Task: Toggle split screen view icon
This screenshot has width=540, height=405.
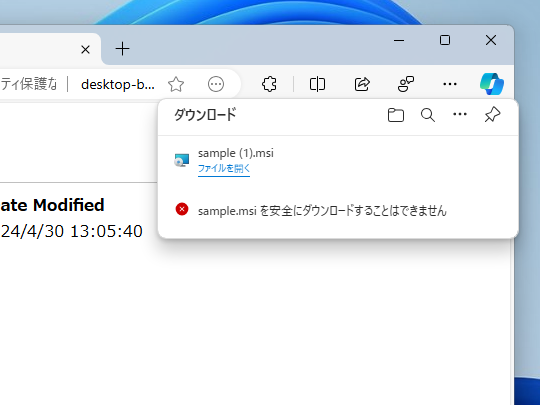Action: tap(317, 84)
